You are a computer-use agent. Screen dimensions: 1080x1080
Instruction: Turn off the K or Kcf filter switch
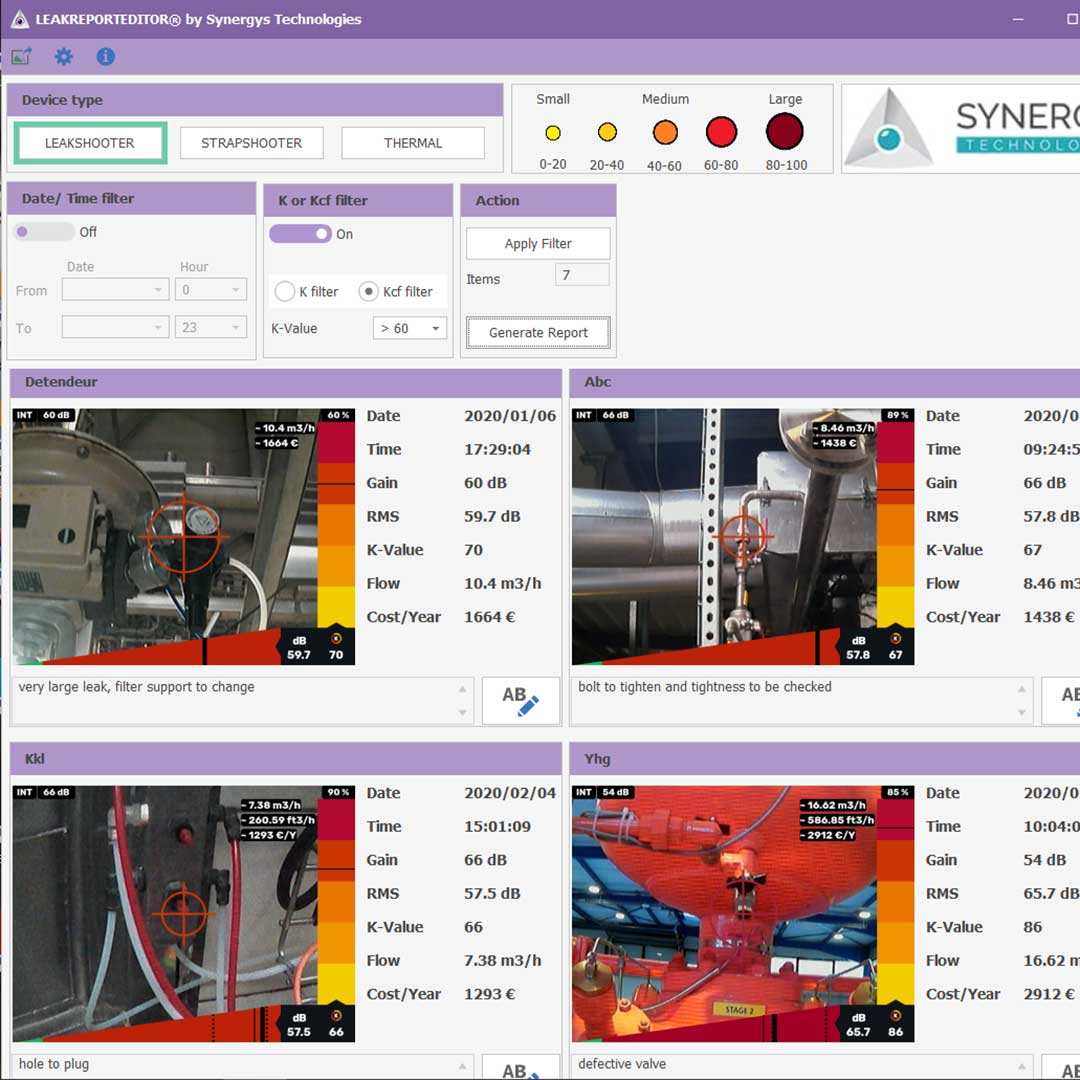tap(301, 234)
